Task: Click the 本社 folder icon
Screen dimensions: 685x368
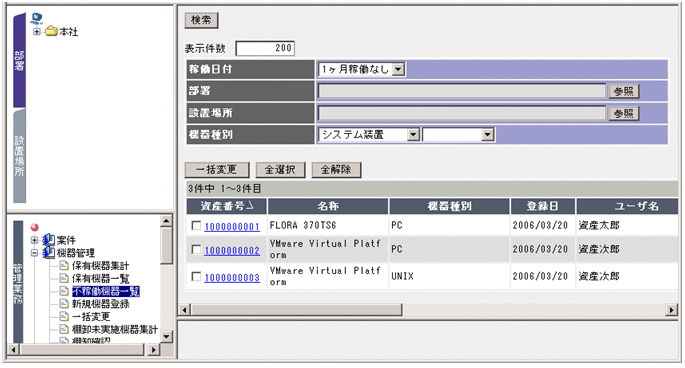Action: pyautogui.click(x=52, y=31)
